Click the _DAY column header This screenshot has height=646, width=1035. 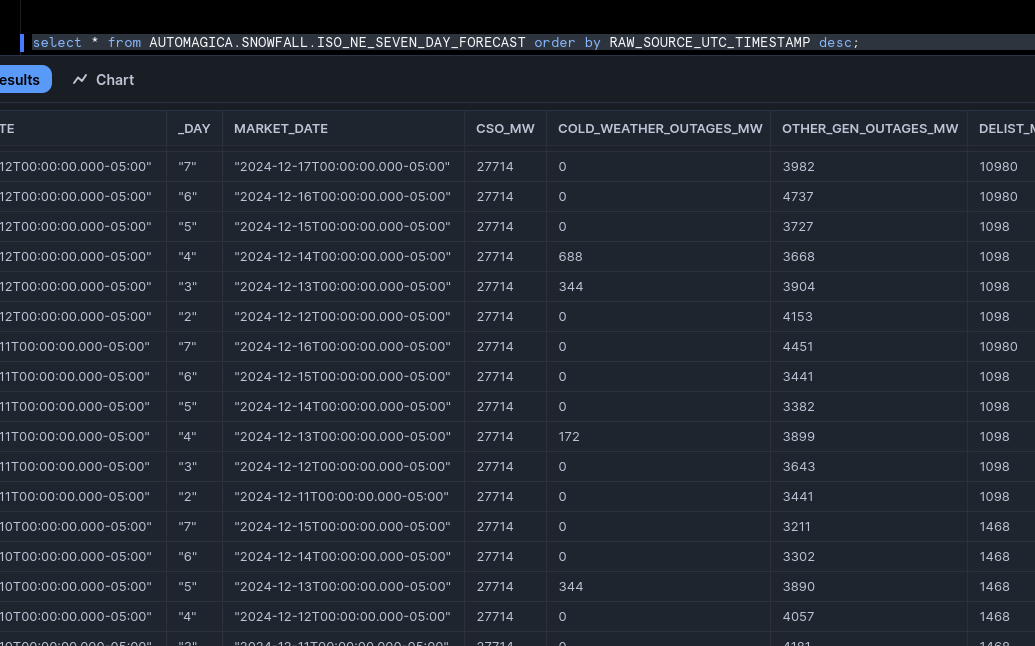point(194,129)
